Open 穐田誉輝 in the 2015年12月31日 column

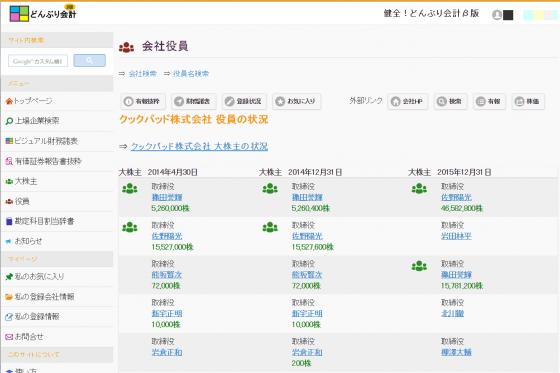(x=456, y=275)
